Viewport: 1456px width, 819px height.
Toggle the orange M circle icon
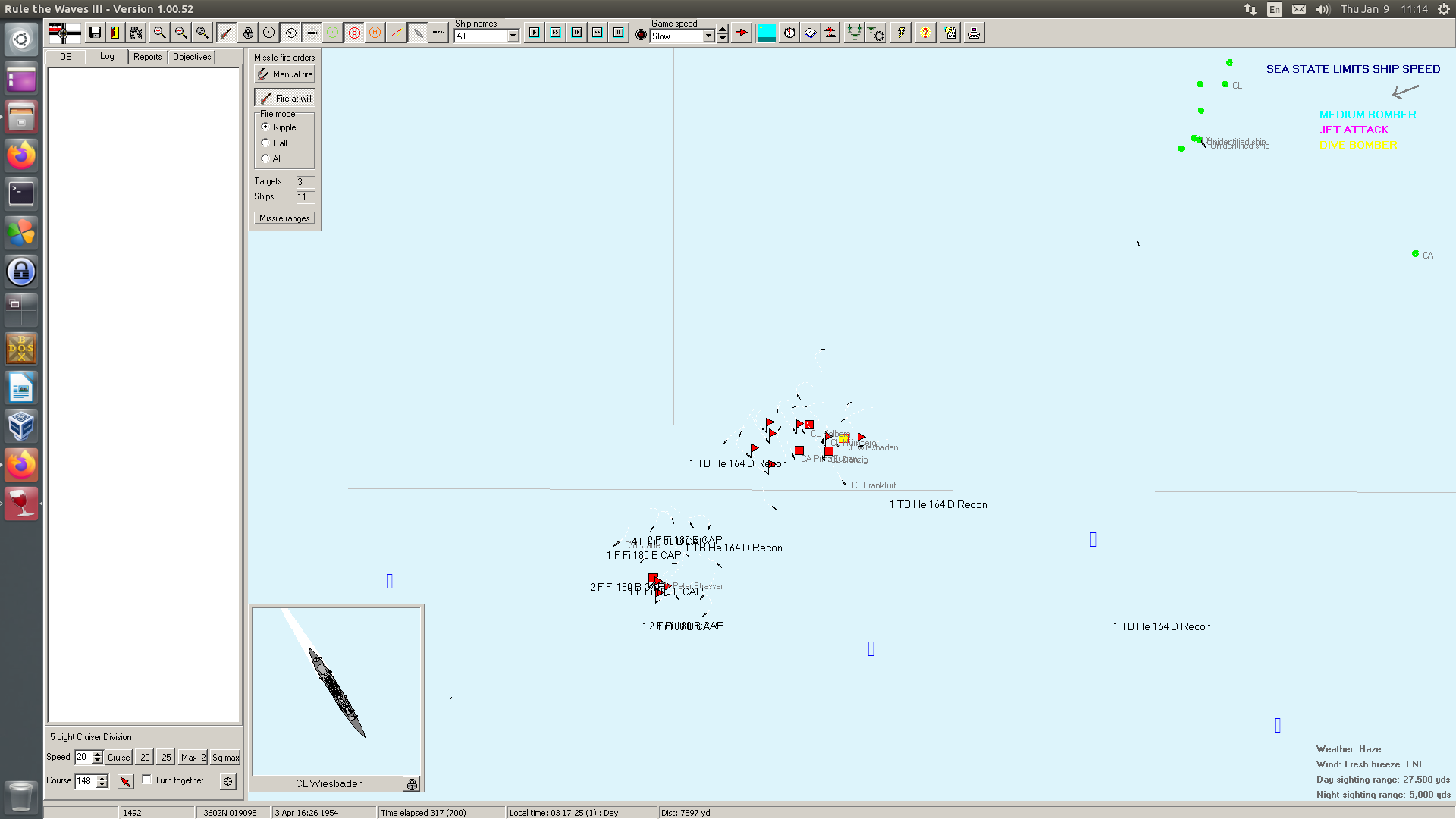375,33
